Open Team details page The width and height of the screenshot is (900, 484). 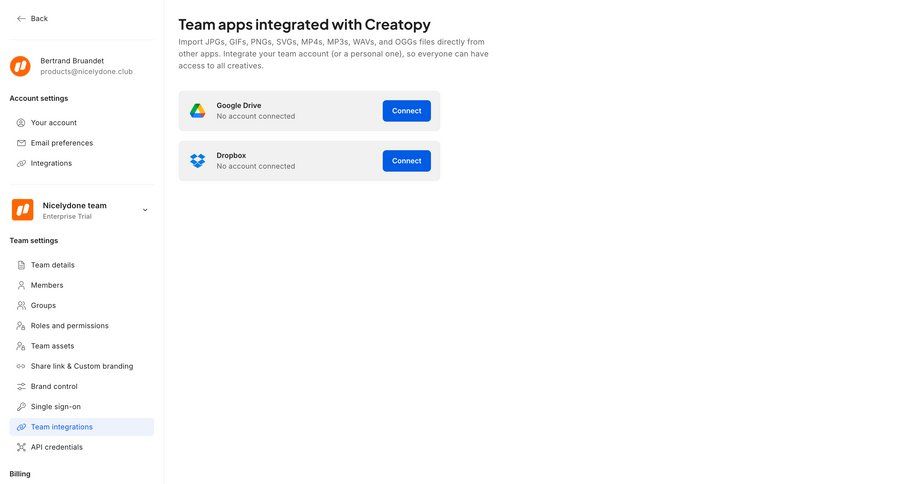click(x=52, y=265)
